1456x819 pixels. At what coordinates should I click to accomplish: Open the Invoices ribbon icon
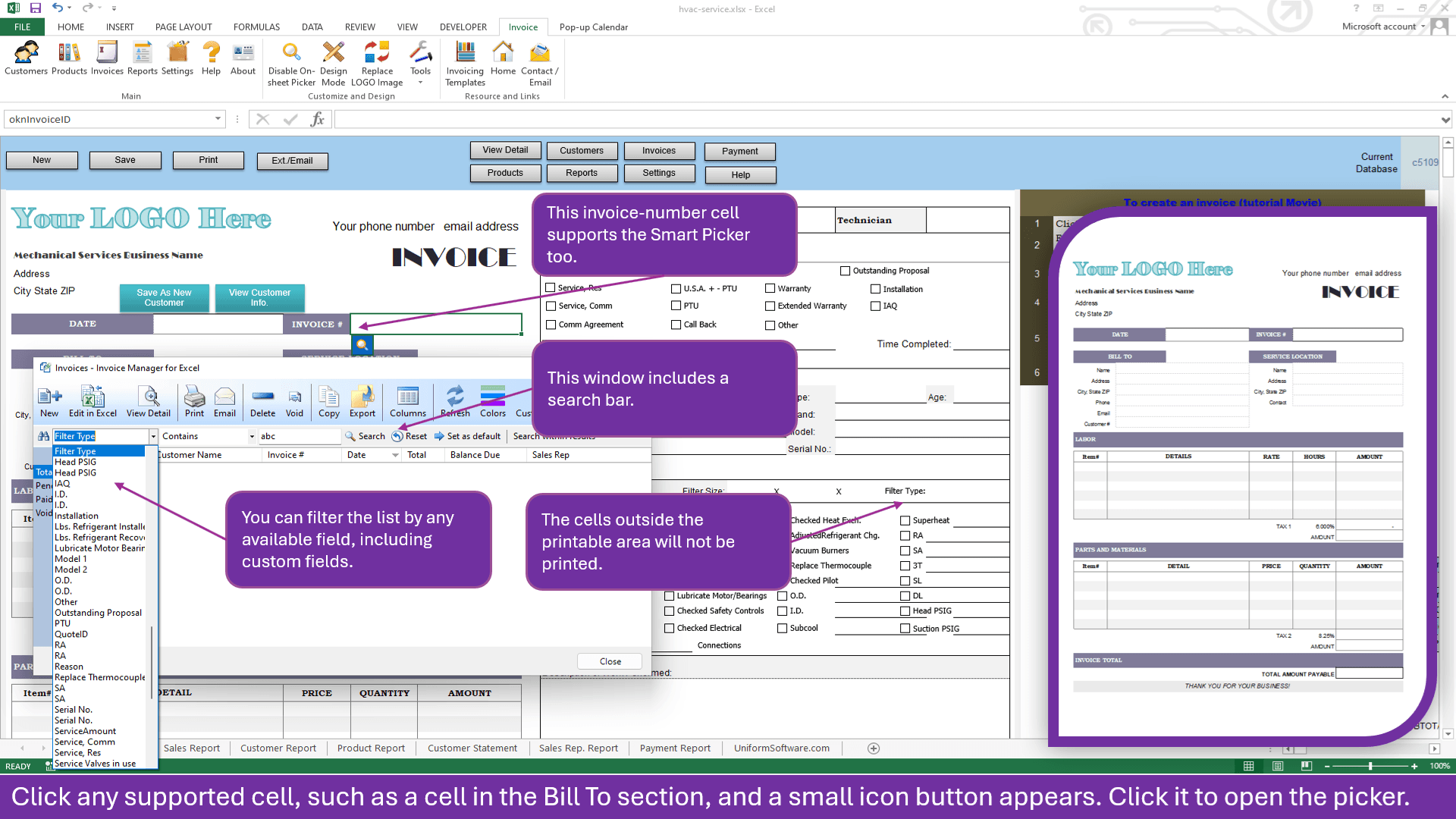pyautogui.click(x=107, y=58)
